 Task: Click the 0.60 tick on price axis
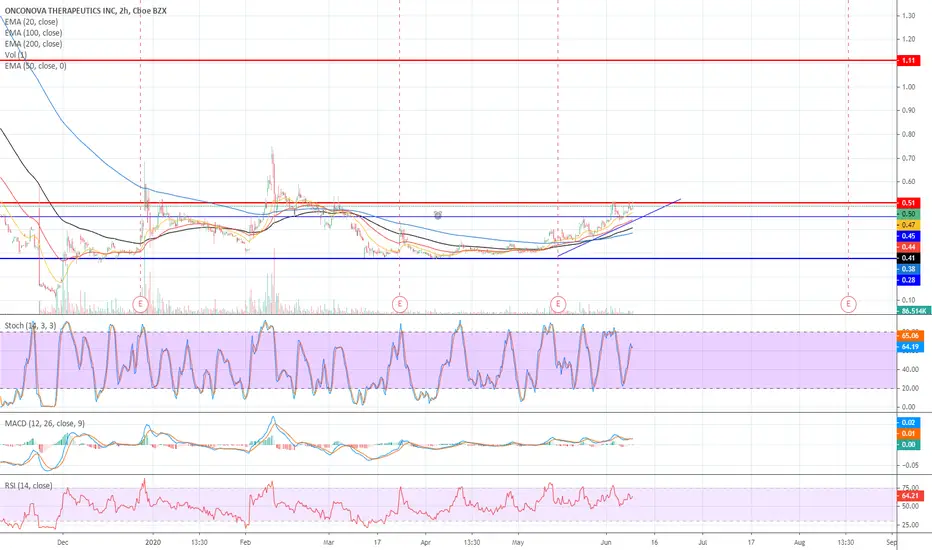(x=908, y=182)
